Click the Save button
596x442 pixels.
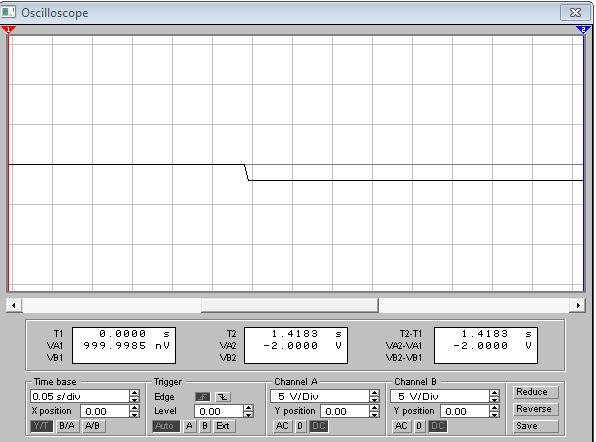[536, 426]
